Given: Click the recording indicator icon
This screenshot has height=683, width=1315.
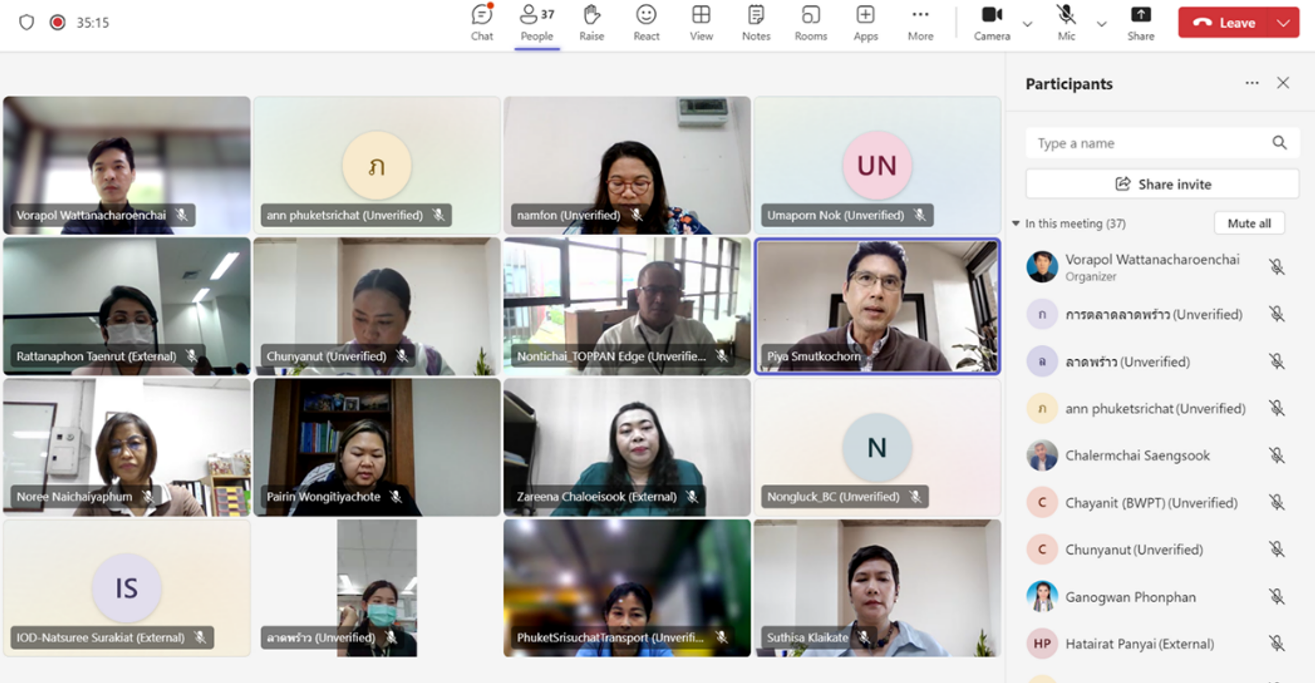Looking at the screenshot, I should tap(58, 22).
